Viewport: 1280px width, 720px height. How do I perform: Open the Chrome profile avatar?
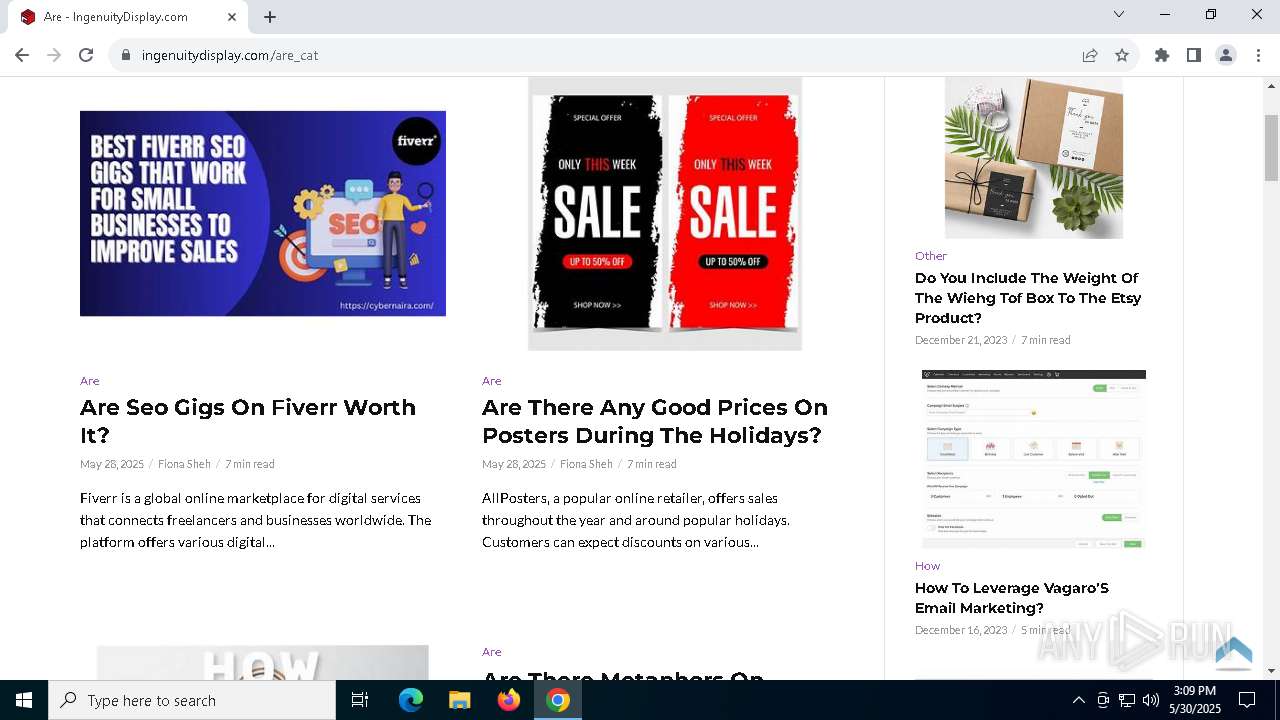(x=1226, y=55)
